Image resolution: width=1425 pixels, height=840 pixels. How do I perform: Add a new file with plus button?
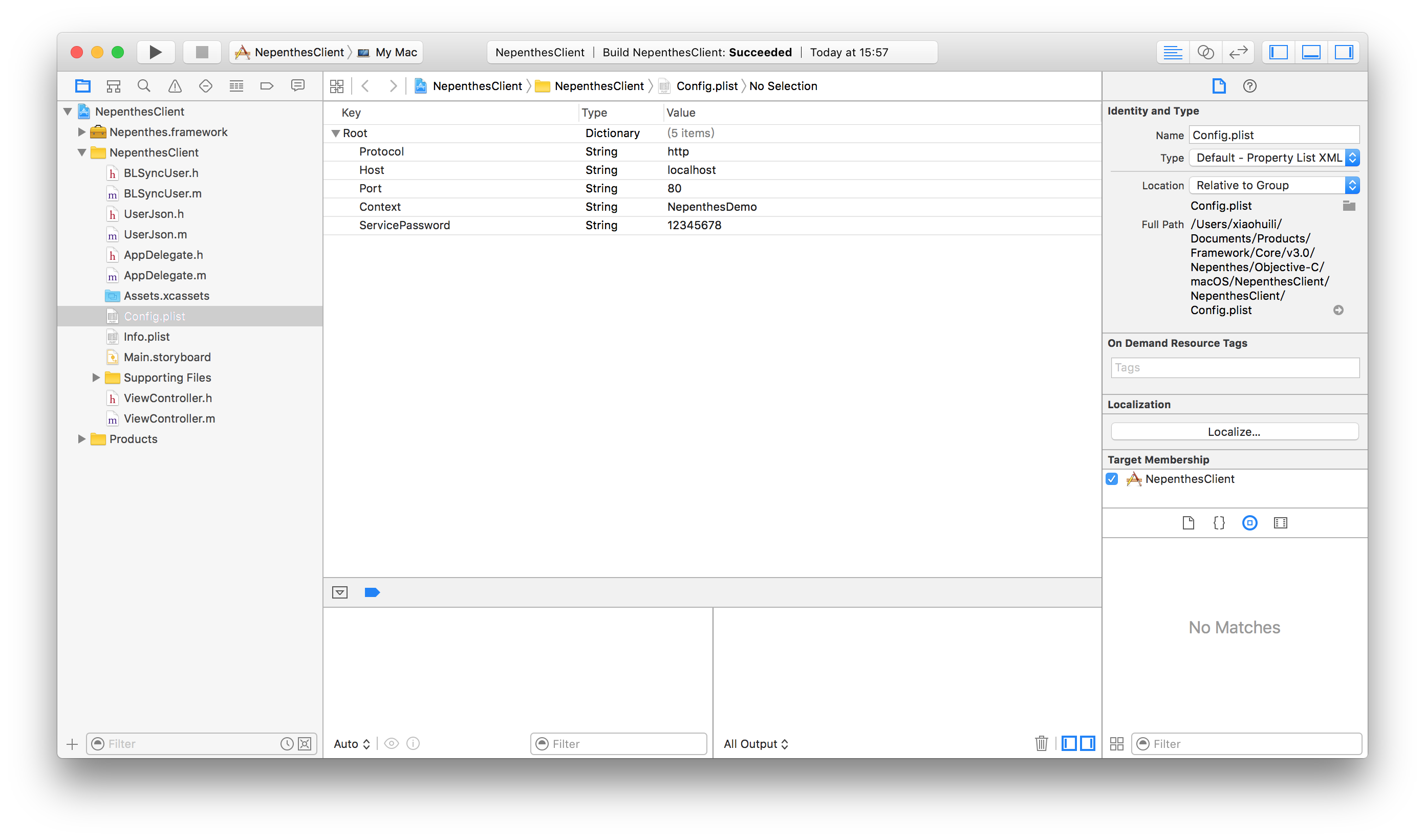pyautogui.click(x=72, y=744)
